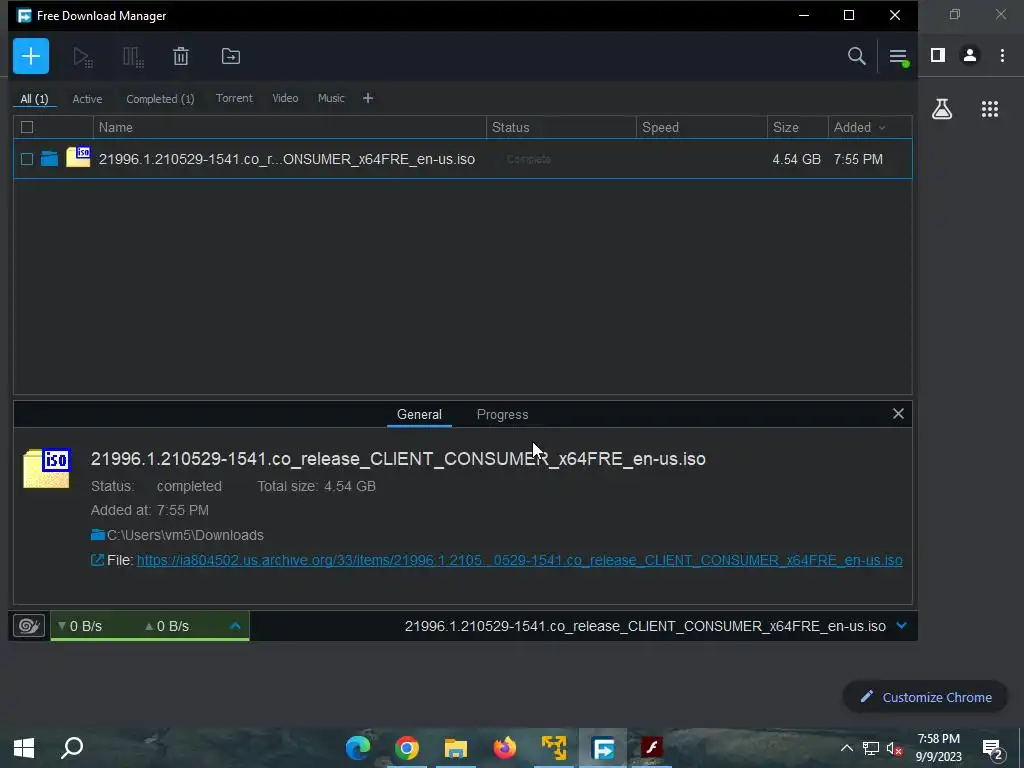Toggle Chrome side panel icon
The width and height of the screenshot is (1024, 768).
938,56
